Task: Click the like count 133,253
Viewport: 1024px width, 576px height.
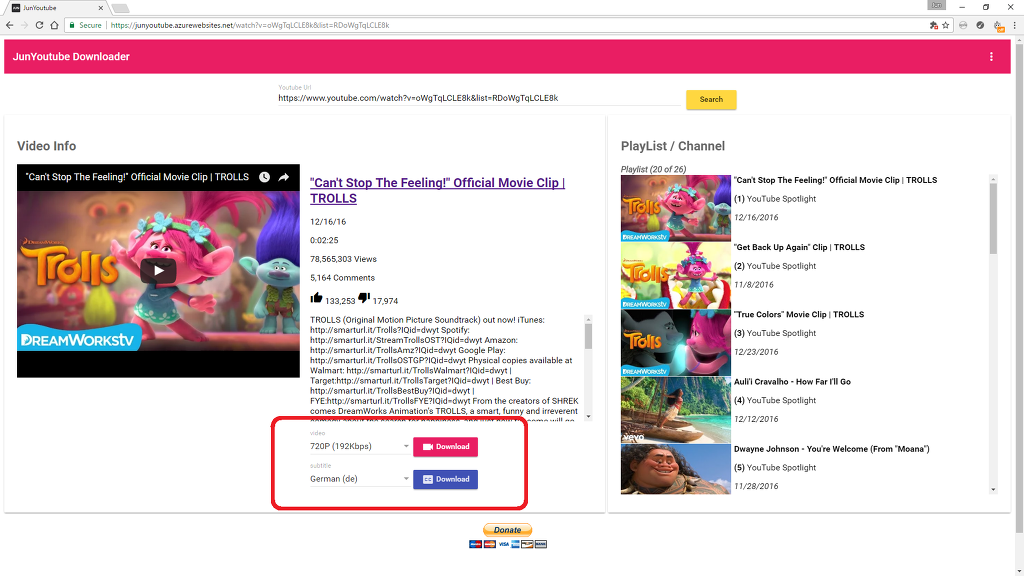Action: [x=340, y=301]
